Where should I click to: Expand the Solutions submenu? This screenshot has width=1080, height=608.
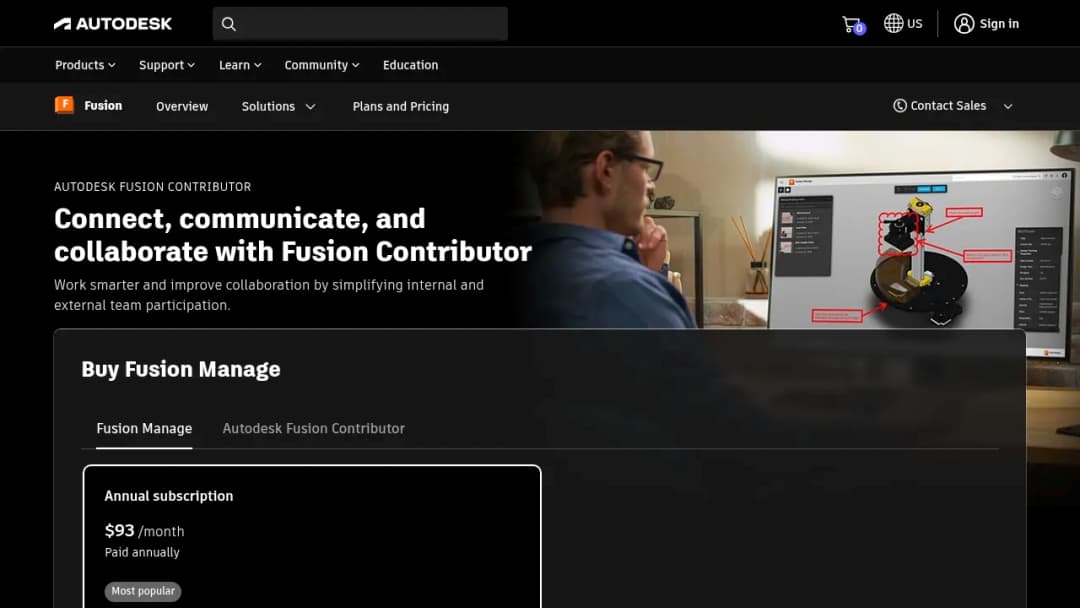pyautogui.click(x=278, y=106)
